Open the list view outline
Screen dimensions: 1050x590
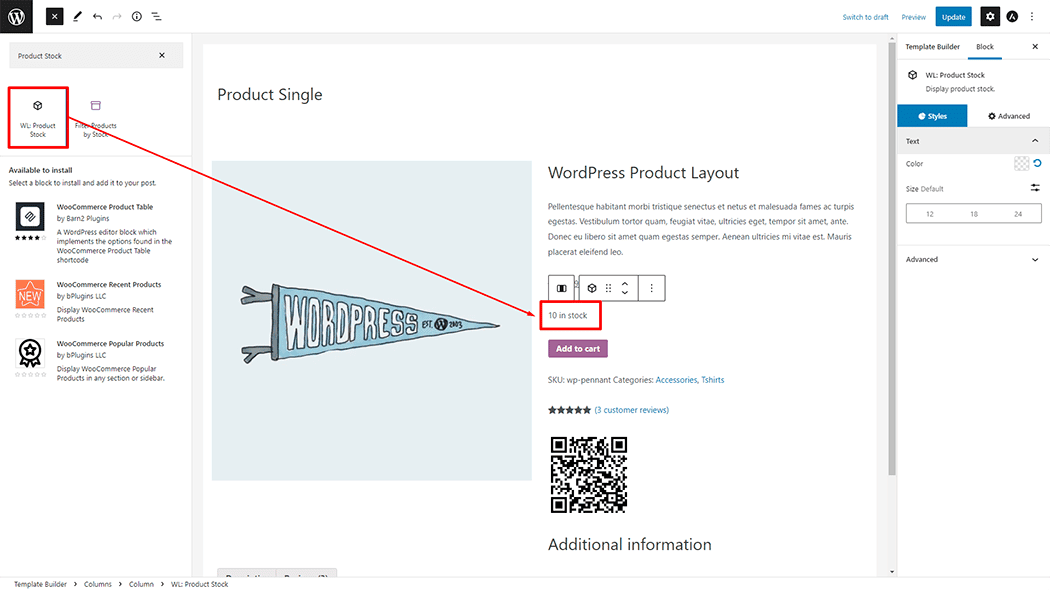click(157, 17)
